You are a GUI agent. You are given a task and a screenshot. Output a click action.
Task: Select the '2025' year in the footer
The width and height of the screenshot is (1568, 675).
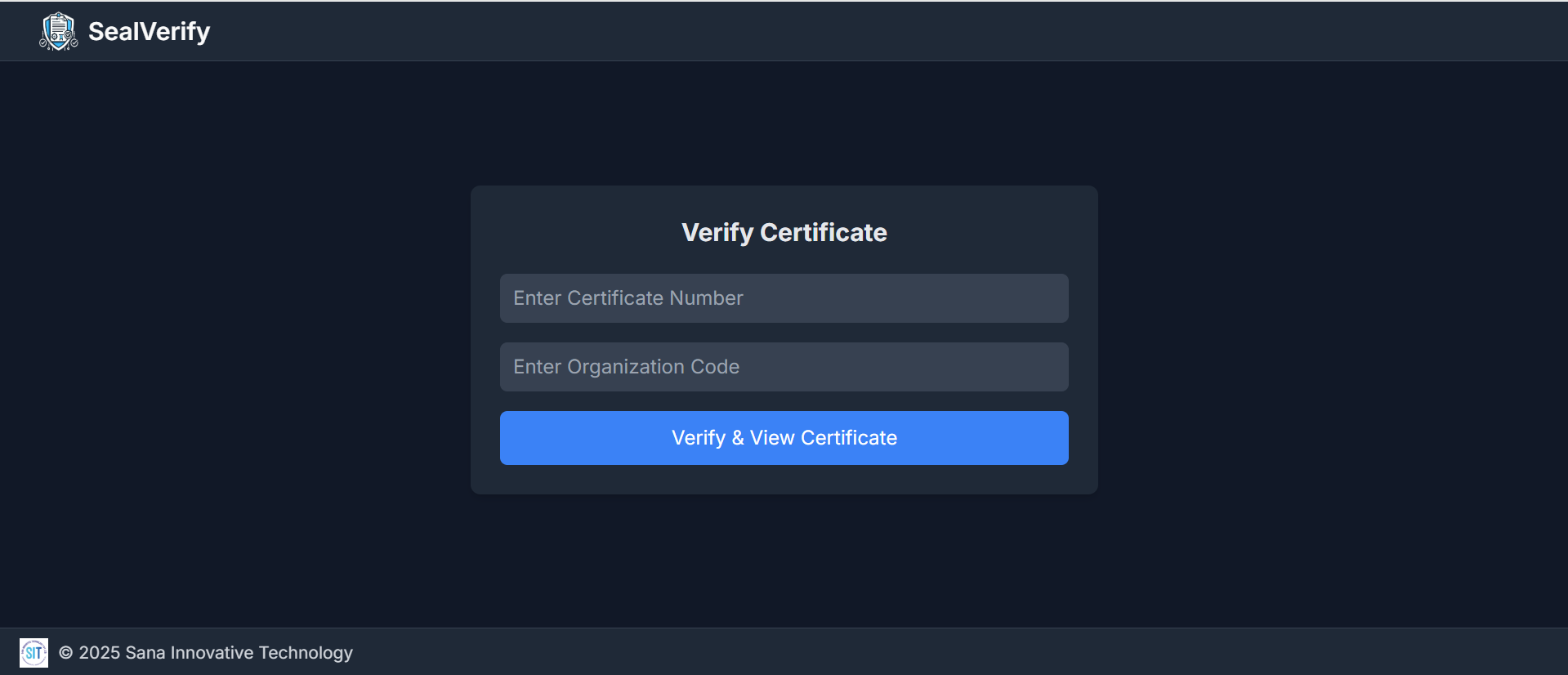(x=100, y=653)
